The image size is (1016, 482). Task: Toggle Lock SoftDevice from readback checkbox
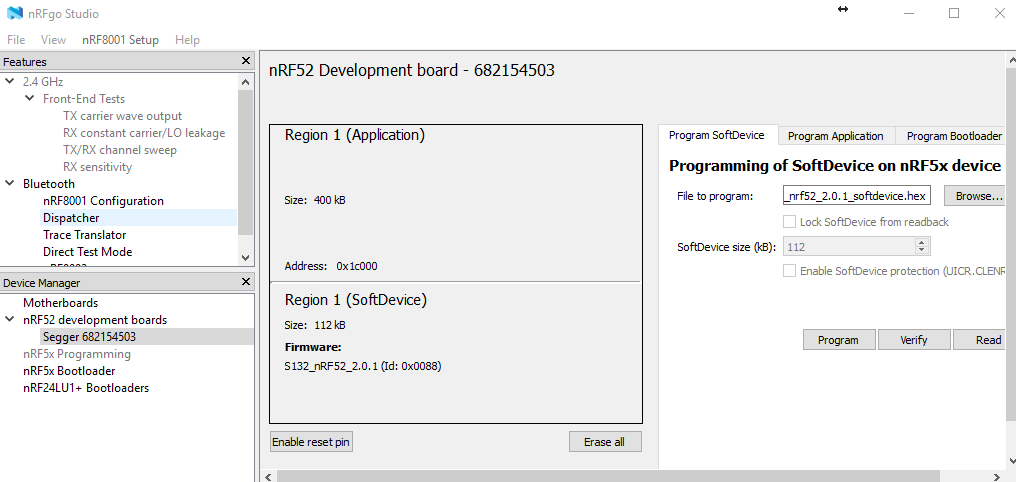[x=789, y=222]
